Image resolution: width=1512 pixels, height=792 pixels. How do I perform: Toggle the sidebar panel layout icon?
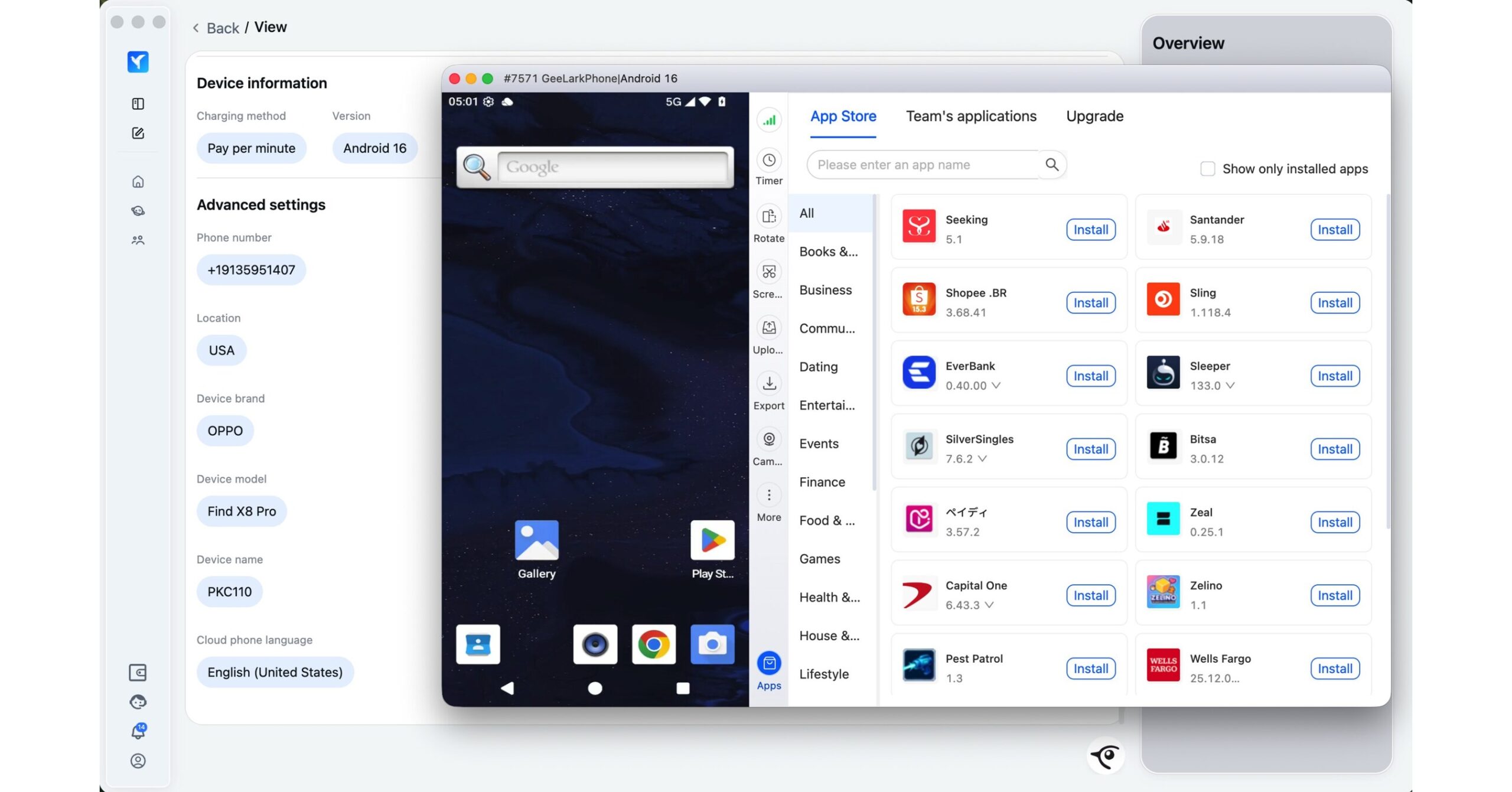138,103
